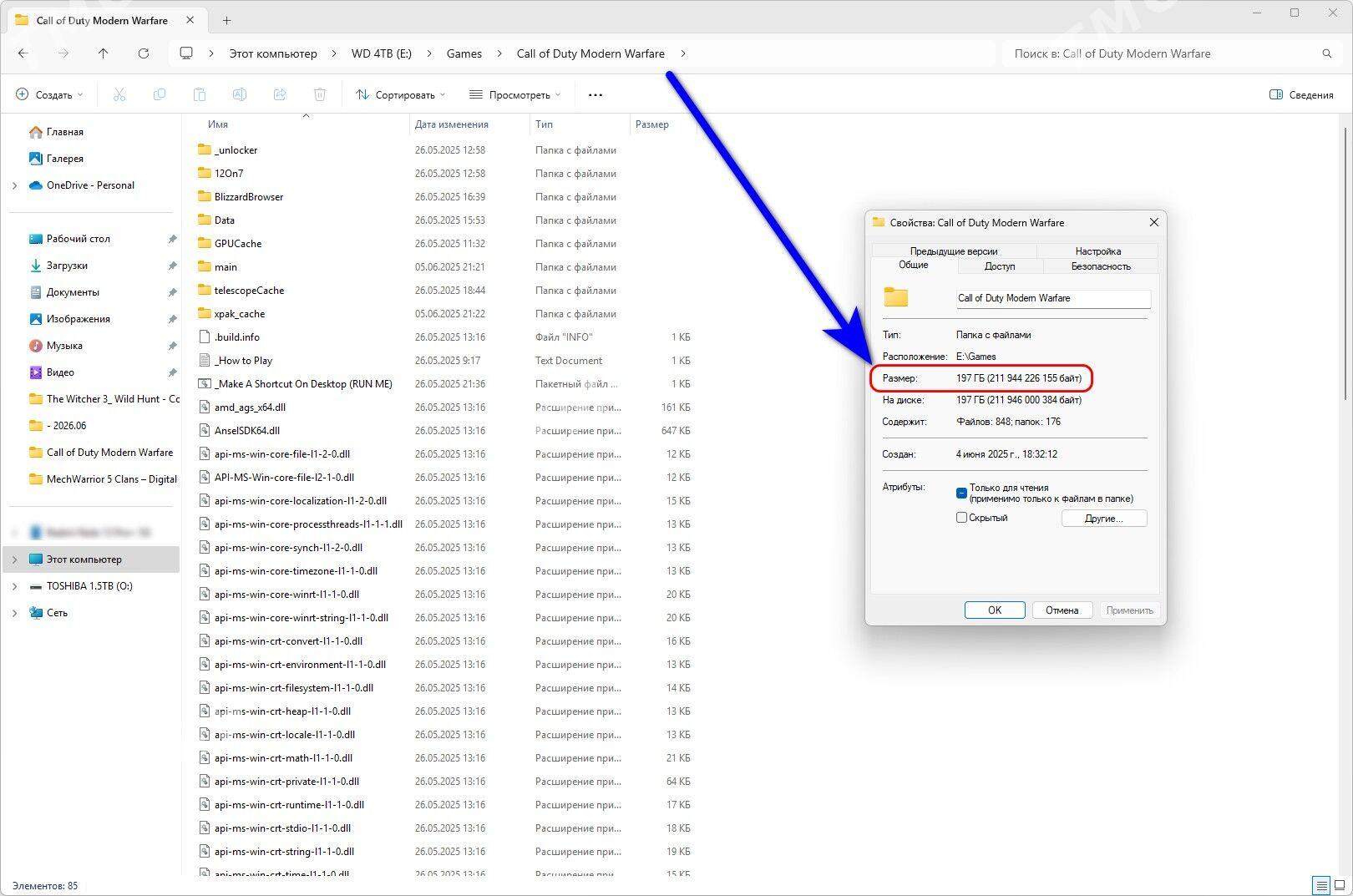Open the Создать dropdown
This screenshot has height=896, width=1353.
[x=50, y=94]
